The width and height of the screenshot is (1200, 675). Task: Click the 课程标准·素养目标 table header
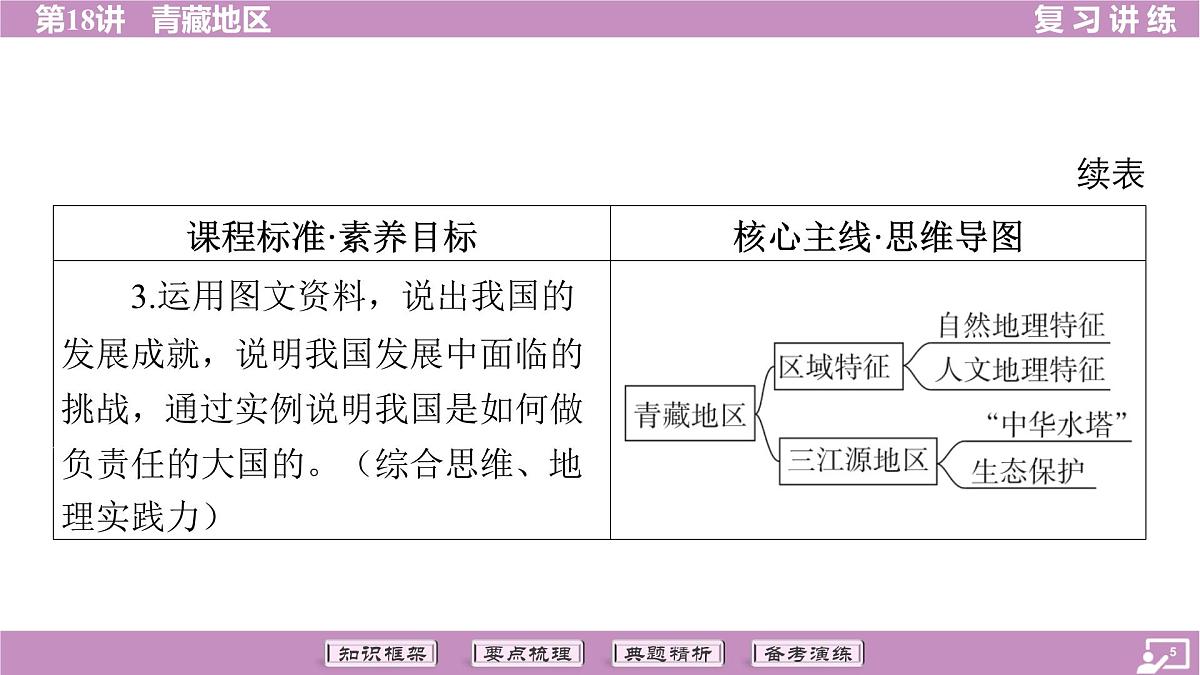click(x=332, y=236)
